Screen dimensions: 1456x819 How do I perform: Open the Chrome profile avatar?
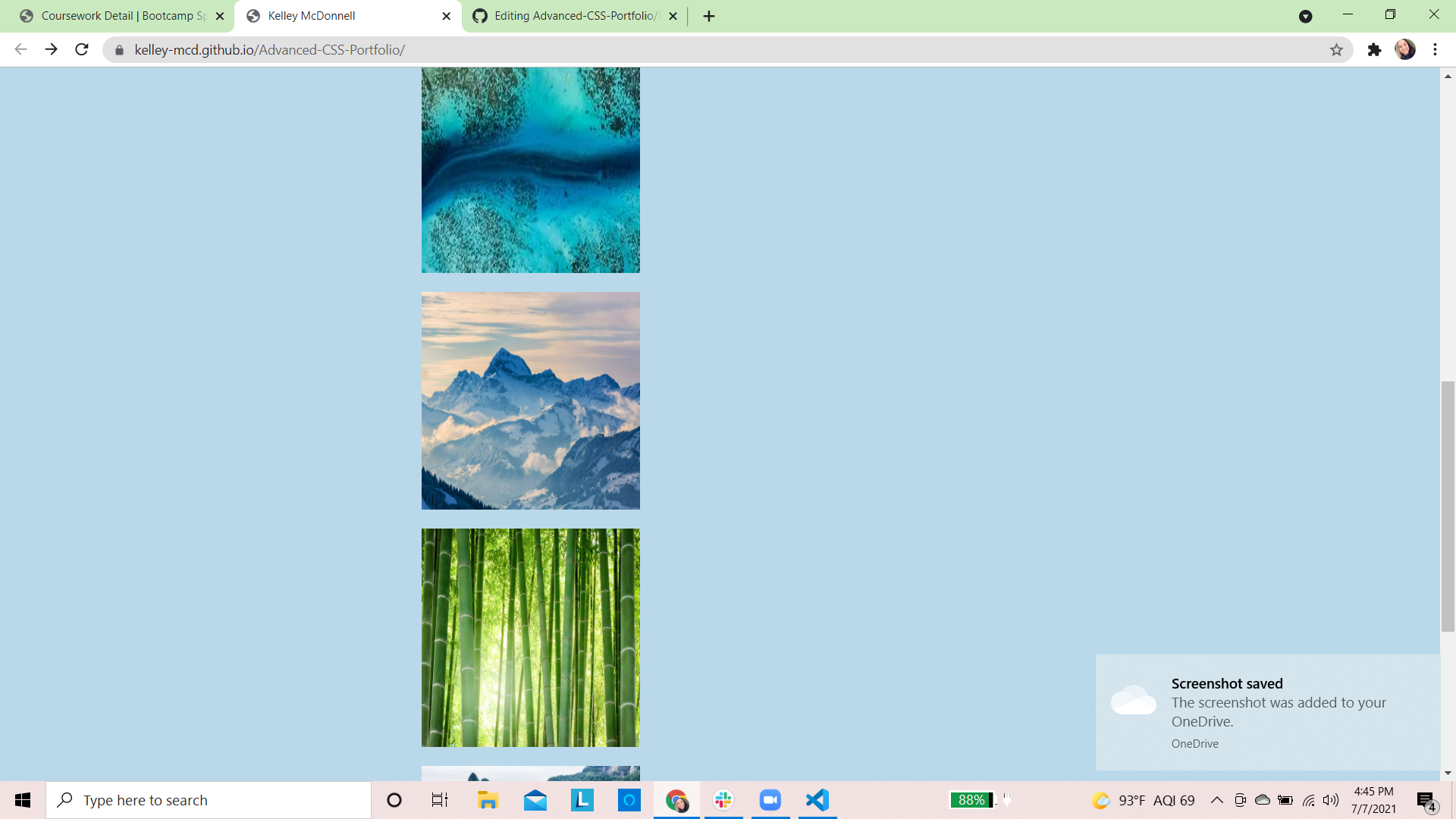(1406, 49)
